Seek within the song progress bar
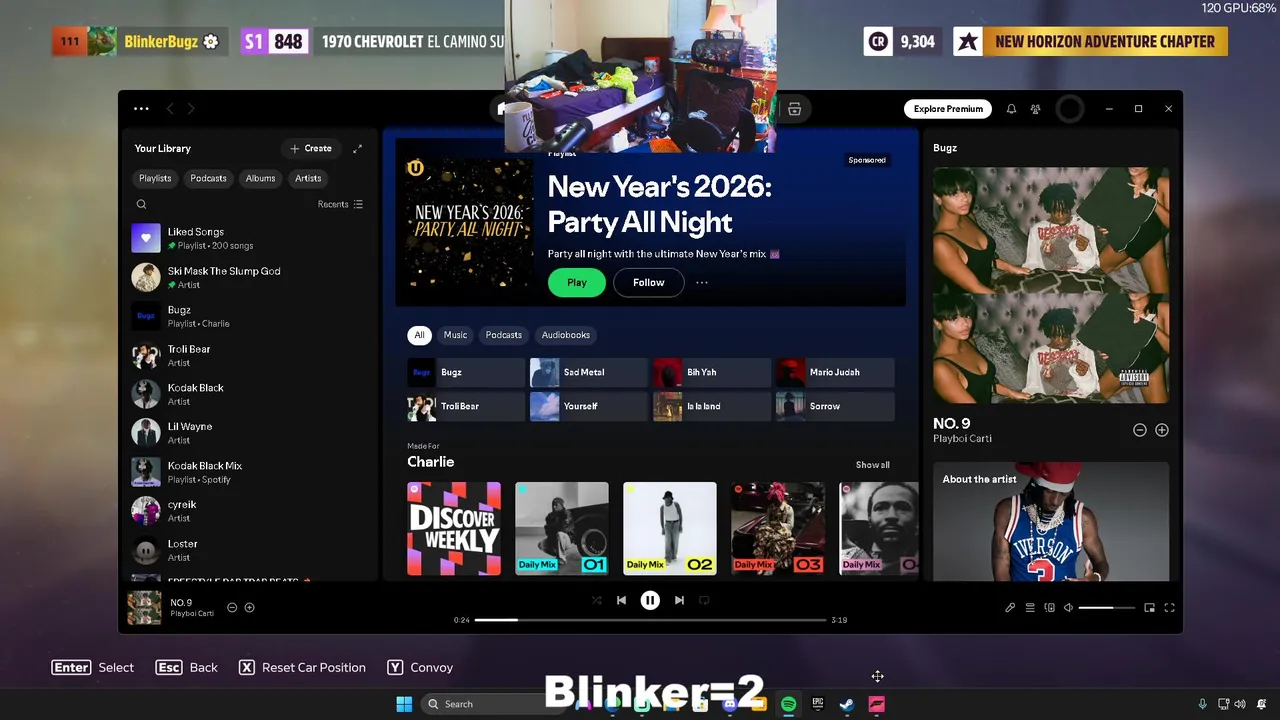Viewport: 1280px width, 720px height. 650,620
